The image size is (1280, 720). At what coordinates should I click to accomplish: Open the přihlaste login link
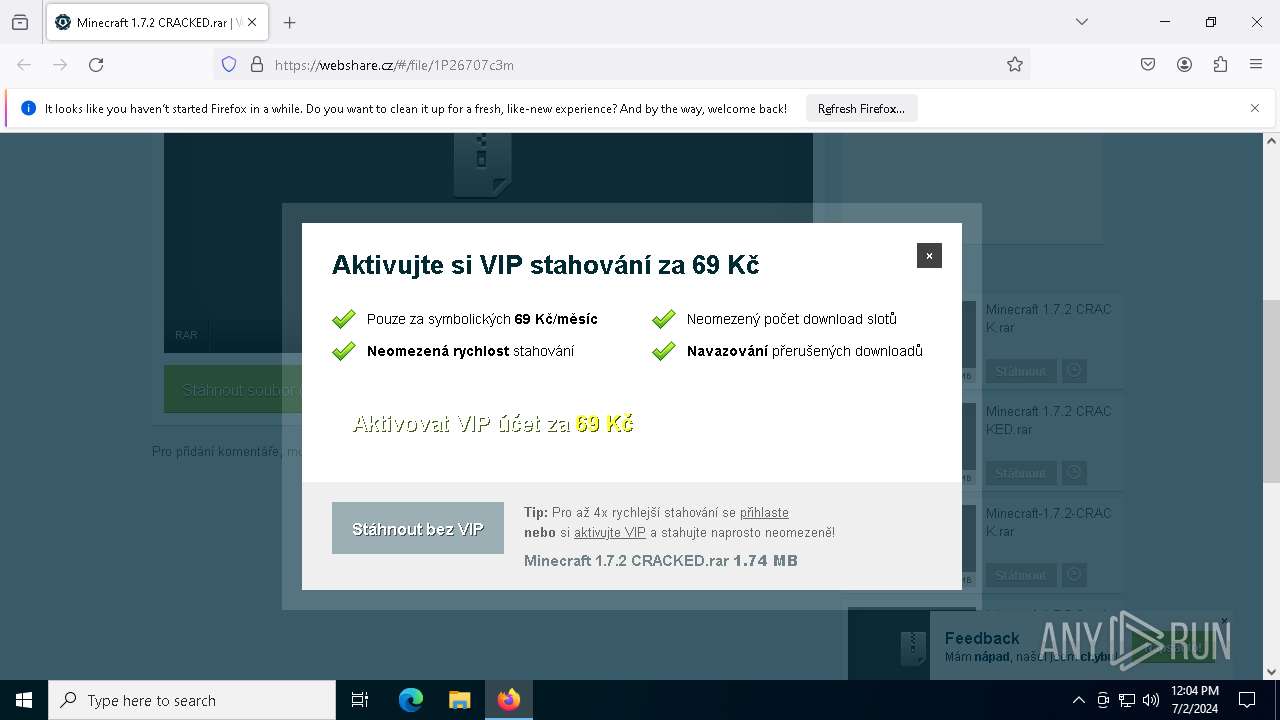(764, 512)
